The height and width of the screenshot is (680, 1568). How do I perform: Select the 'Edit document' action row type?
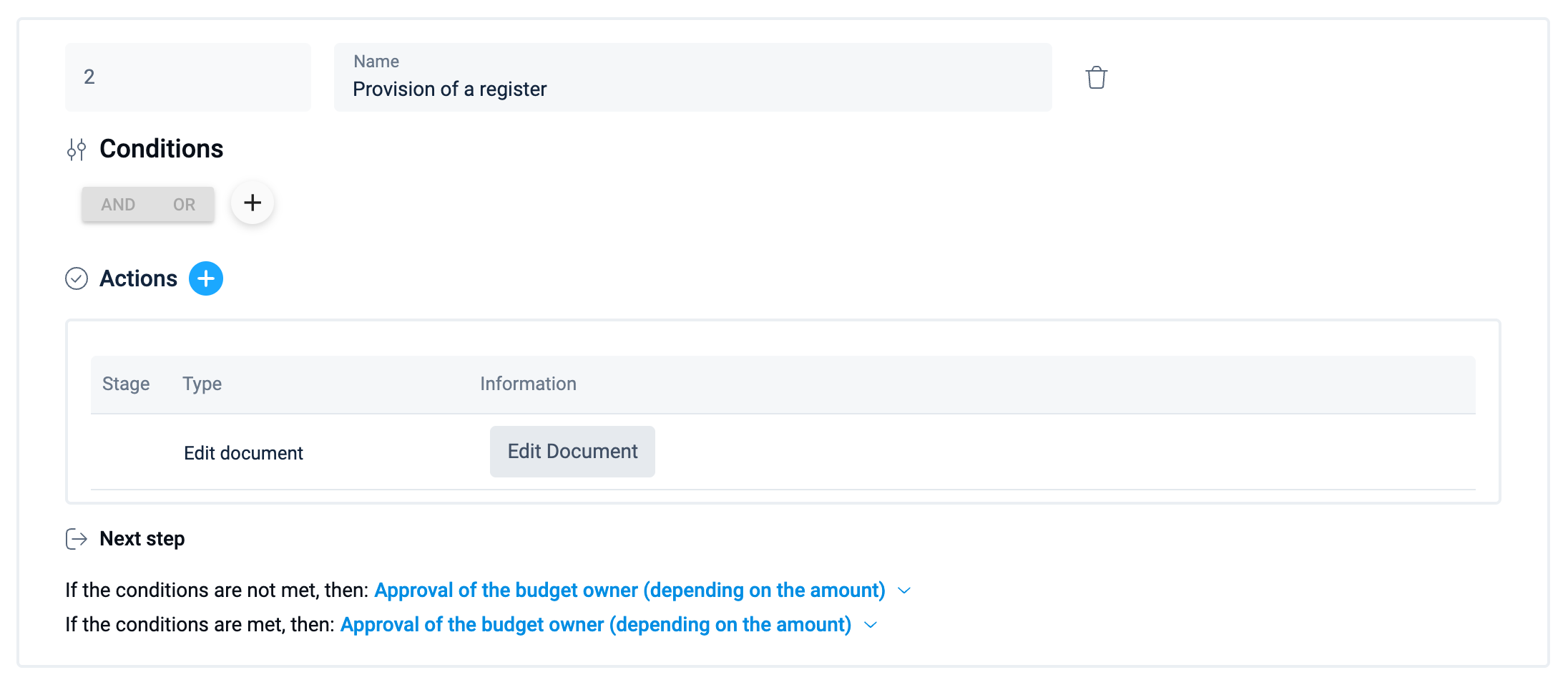point(243,453)
